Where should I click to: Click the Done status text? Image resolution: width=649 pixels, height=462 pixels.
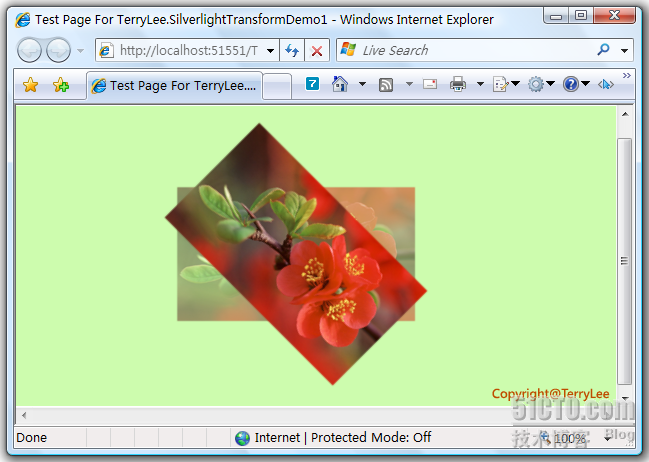31,438
